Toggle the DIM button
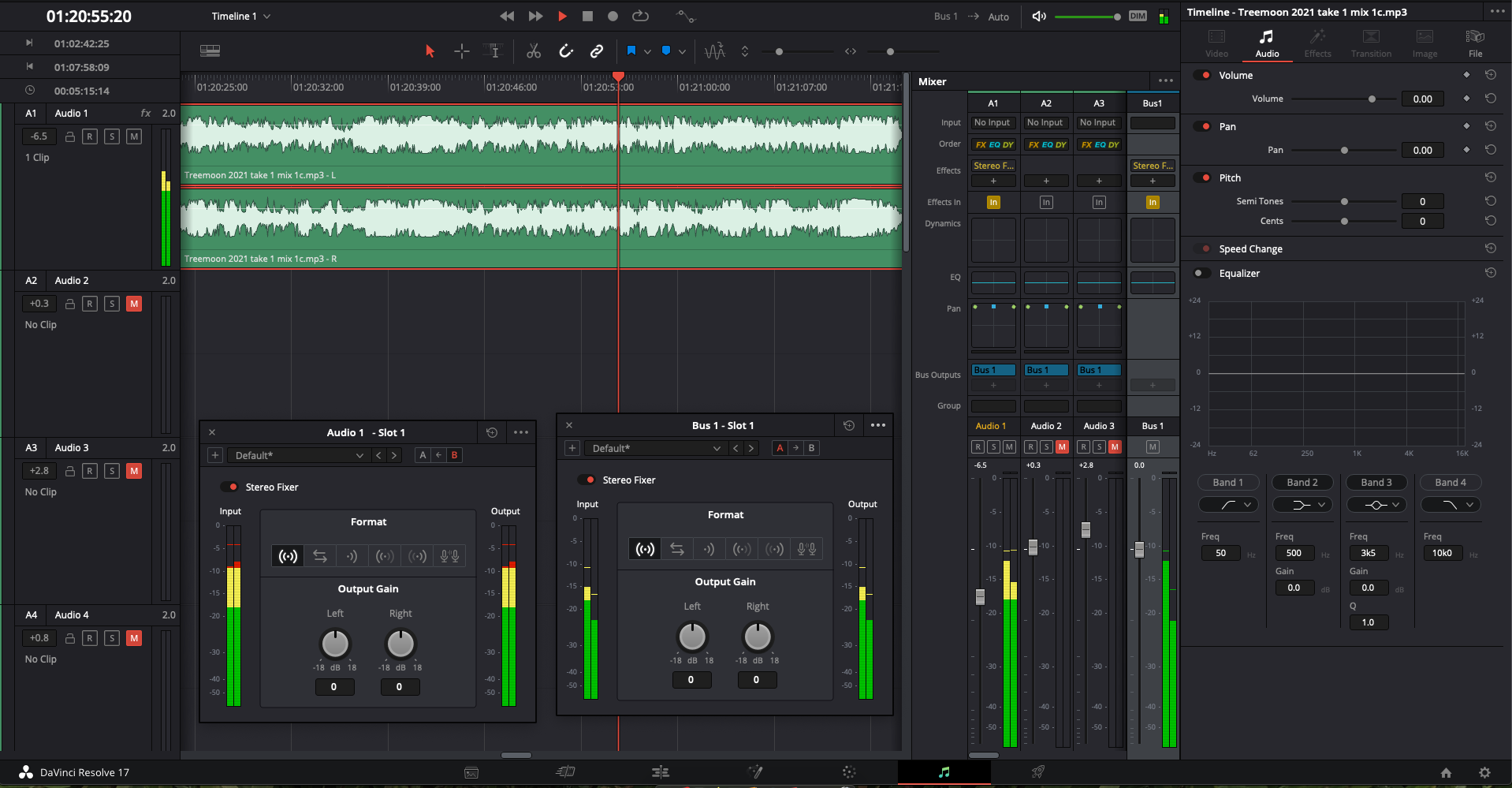This screenshot has width=1512, height=788. click(1138, 16)
